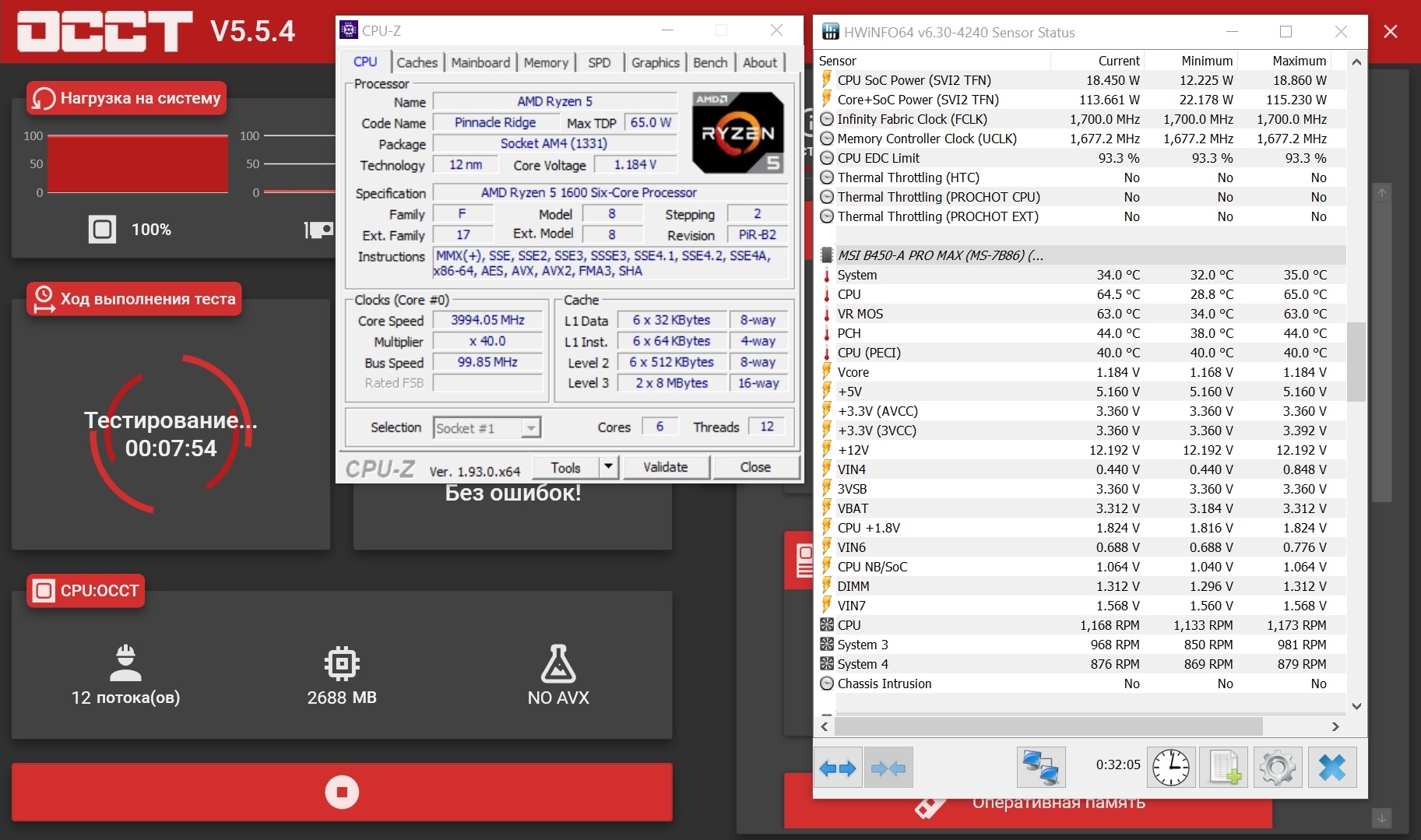Click the Core Speed value 3994.05 MHz
Image resolution: width=1421 pixels, height=840 pixels.
(x=487, y=320)
